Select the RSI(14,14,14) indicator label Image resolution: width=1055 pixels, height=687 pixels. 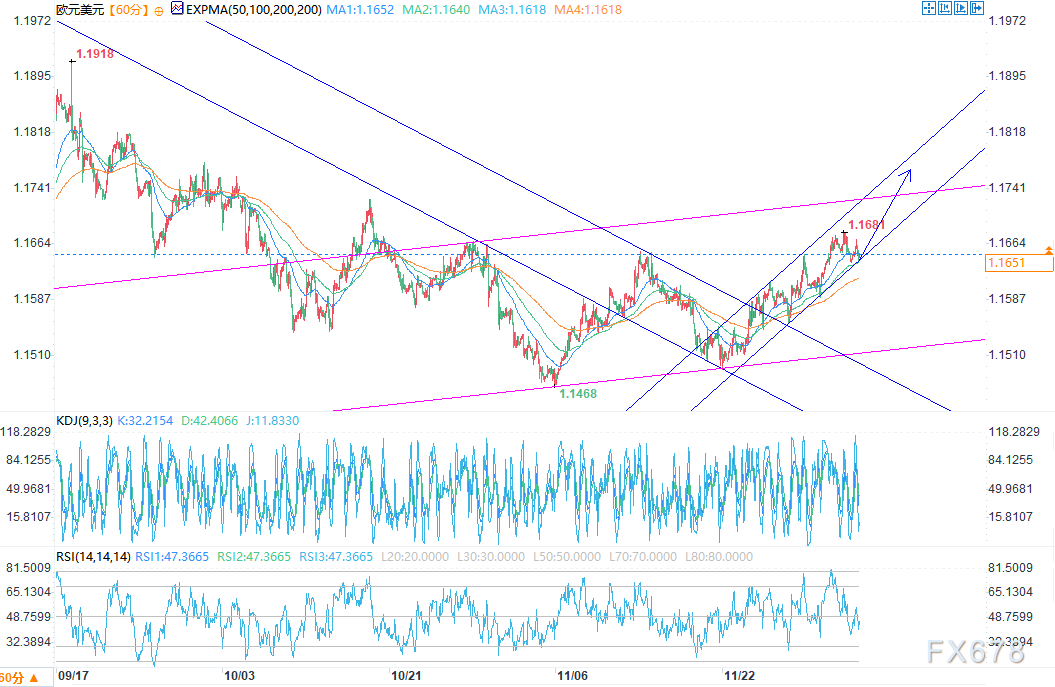point(93,557)
